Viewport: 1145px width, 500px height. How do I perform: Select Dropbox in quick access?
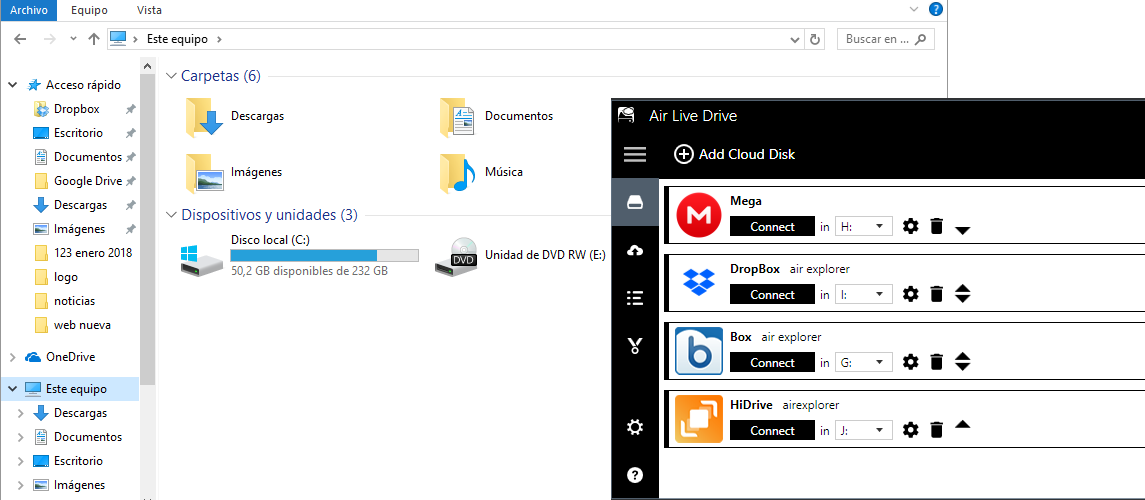(77, 109)
